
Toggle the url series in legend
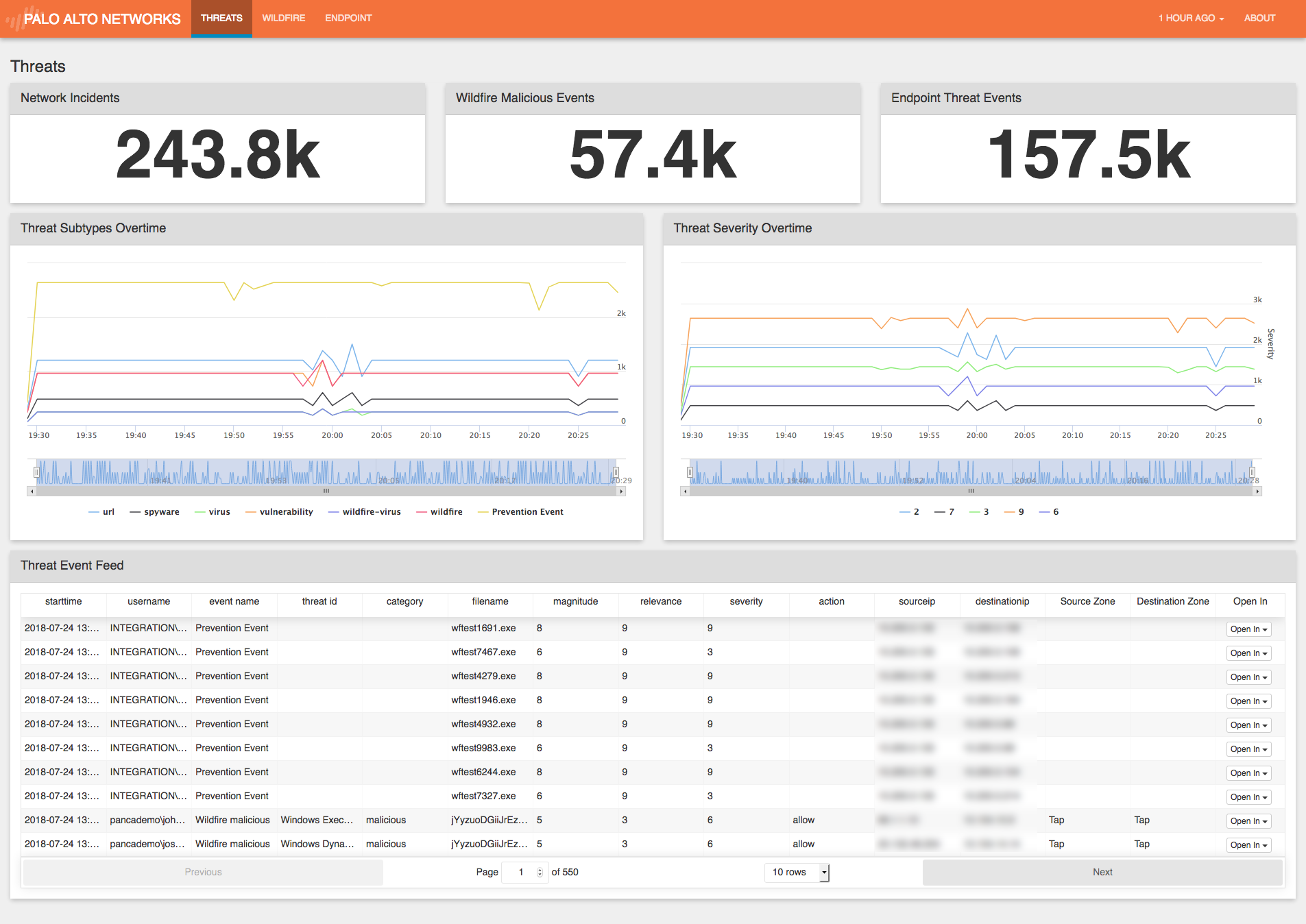point(101,512)
